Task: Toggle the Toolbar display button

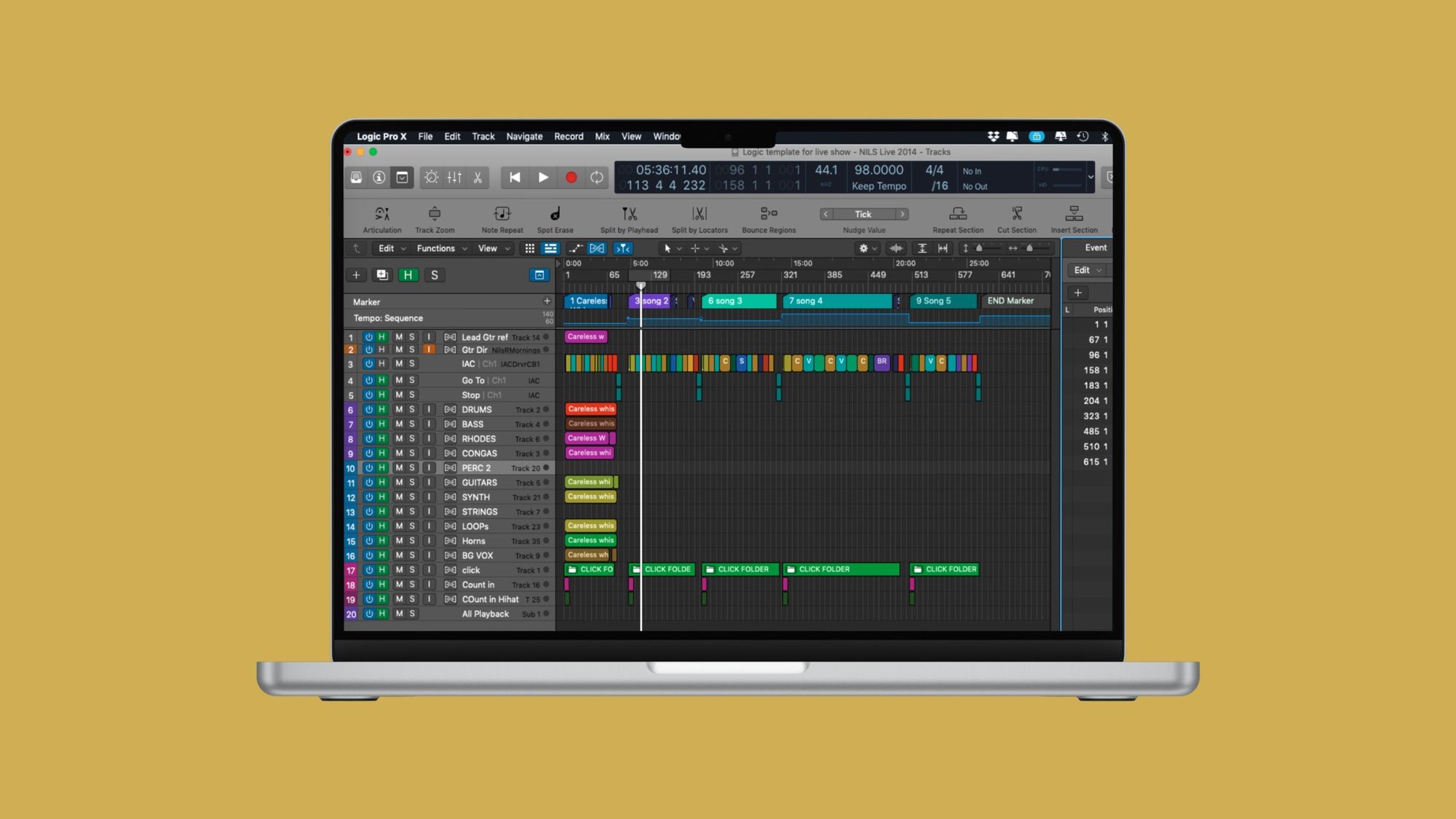Action: tap(402, 178)
